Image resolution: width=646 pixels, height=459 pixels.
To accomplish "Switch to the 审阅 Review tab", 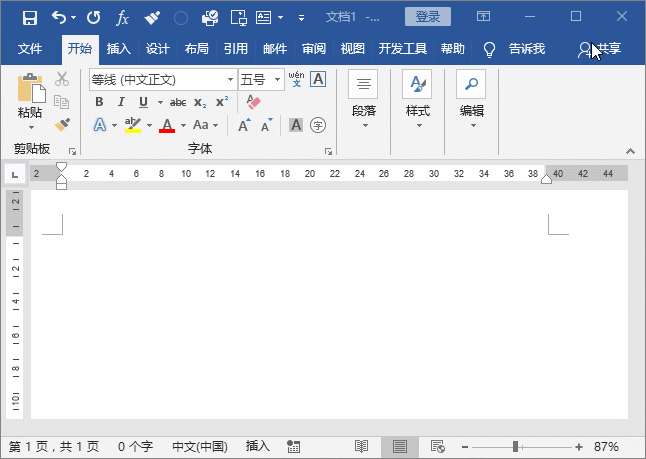I will click(314, 49).
